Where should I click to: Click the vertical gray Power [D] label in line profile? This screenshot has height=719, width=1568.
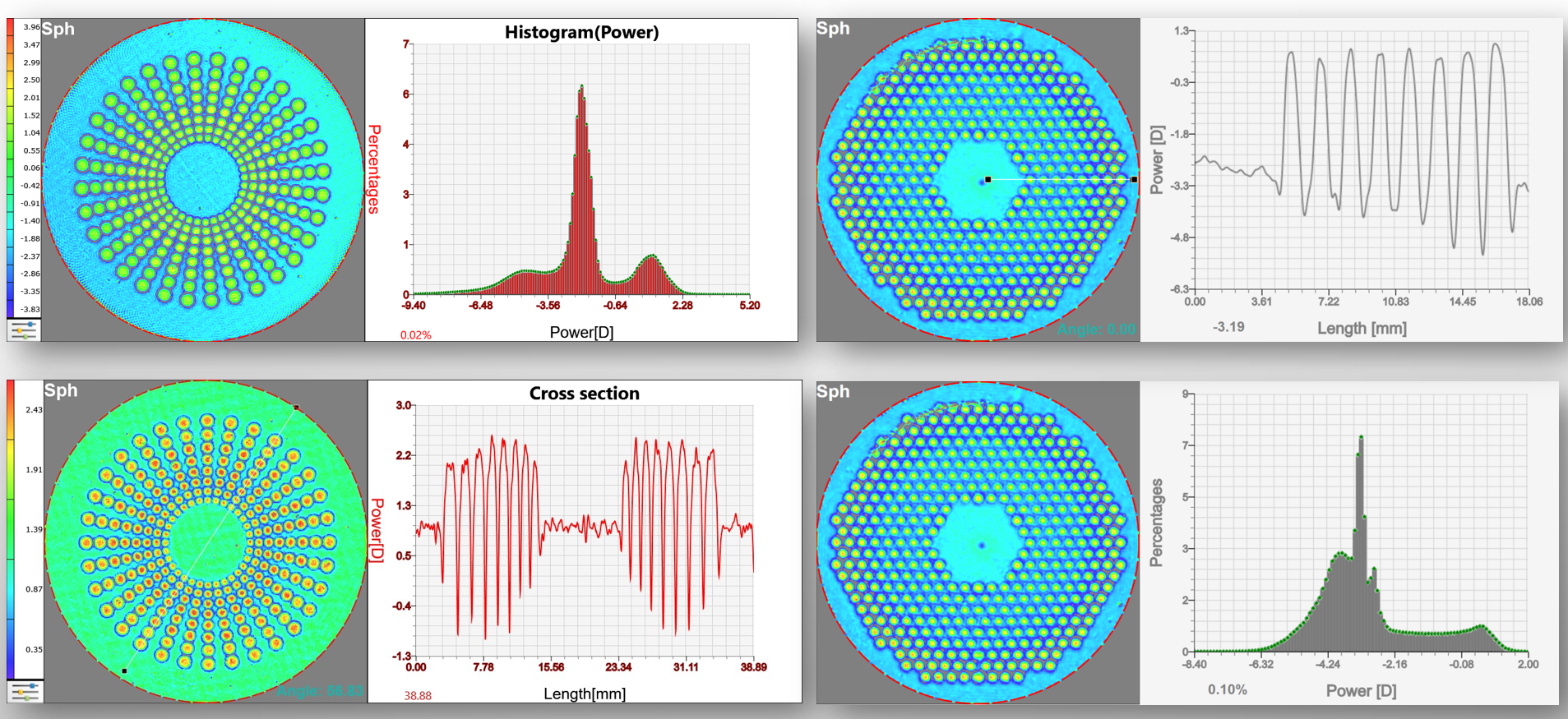pos(1157,160)
